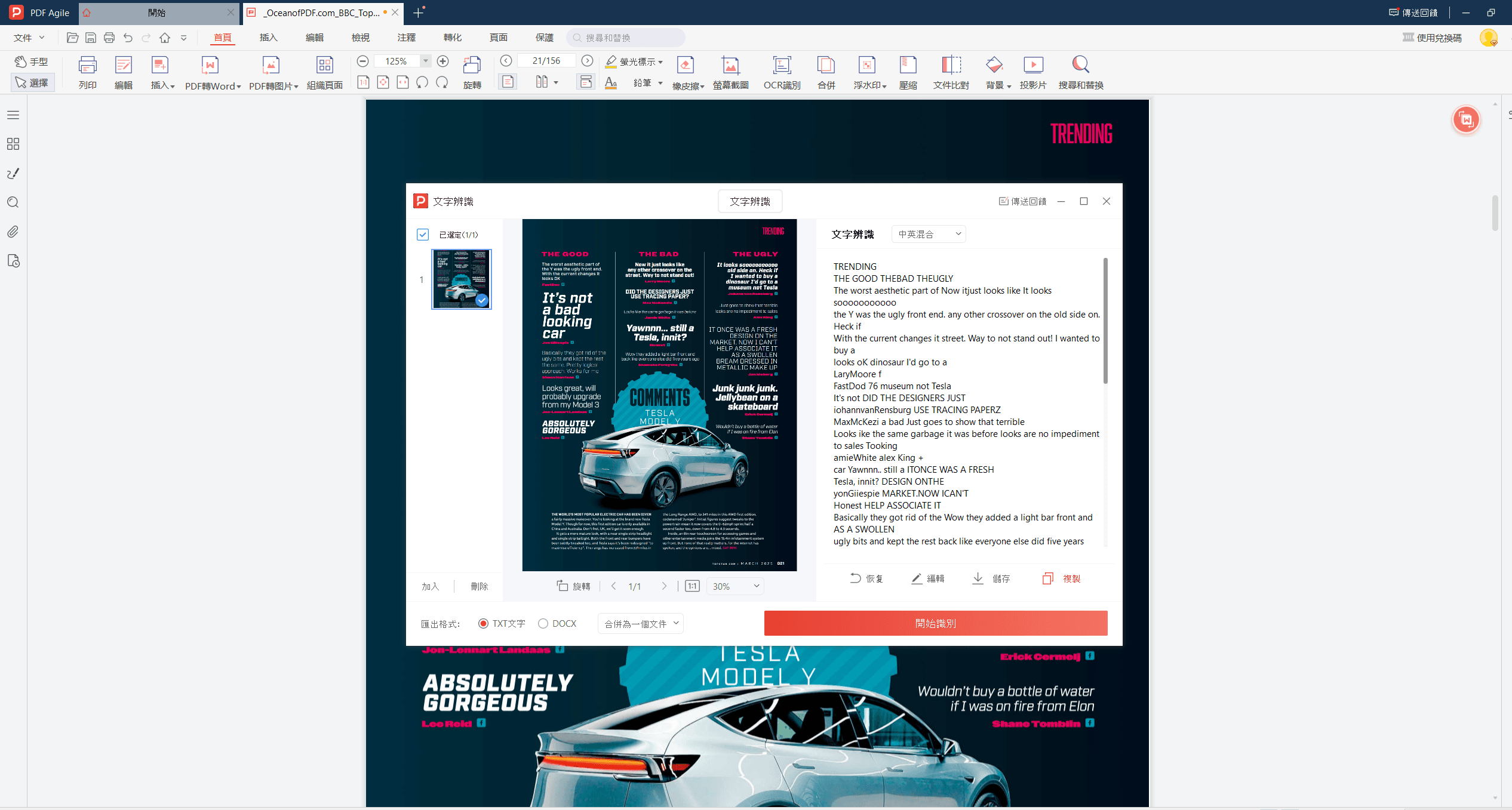1512x810 pixels.
Task: Click 編輯 beneath the recognized text
Action: 927,578
